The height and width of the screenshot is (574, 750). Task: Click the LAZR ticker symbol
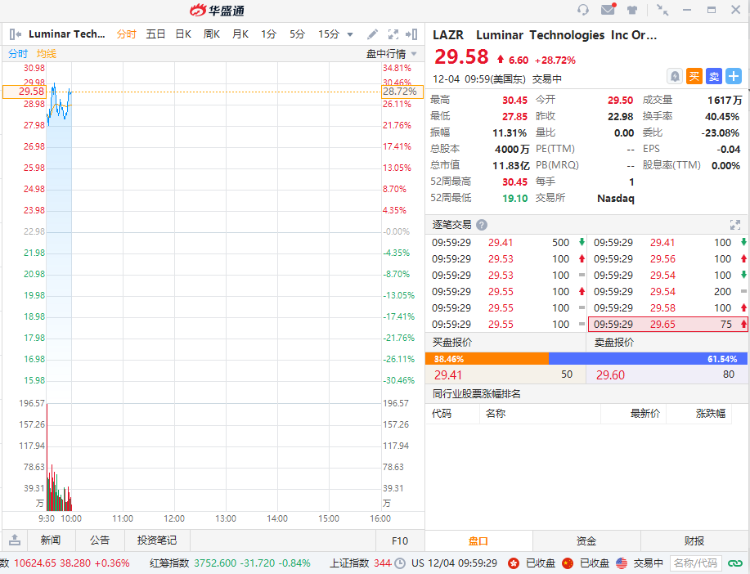point(448,35)
